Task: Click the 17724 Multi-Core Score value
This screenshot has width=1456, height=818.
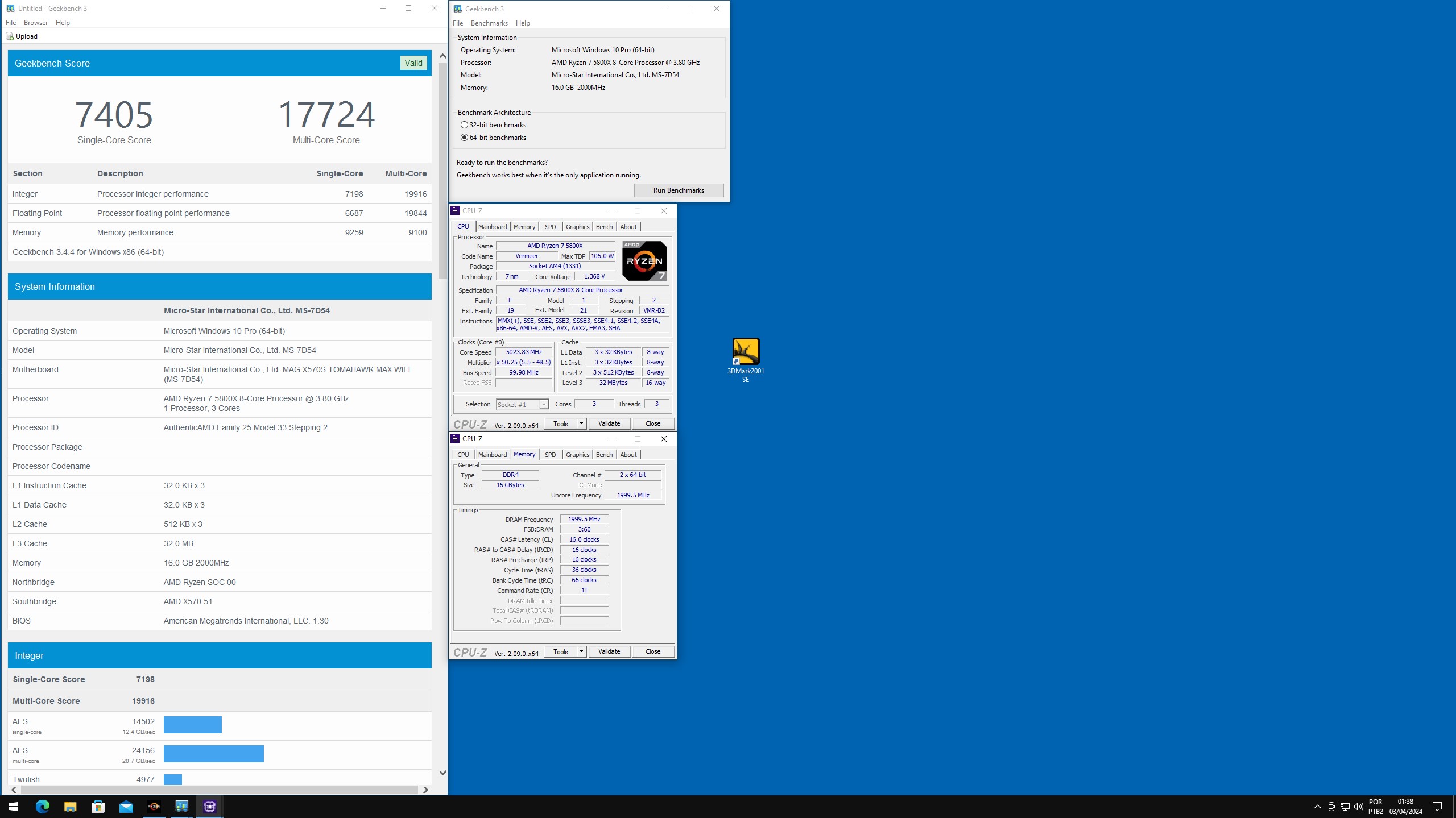Action: coord(326,115)
